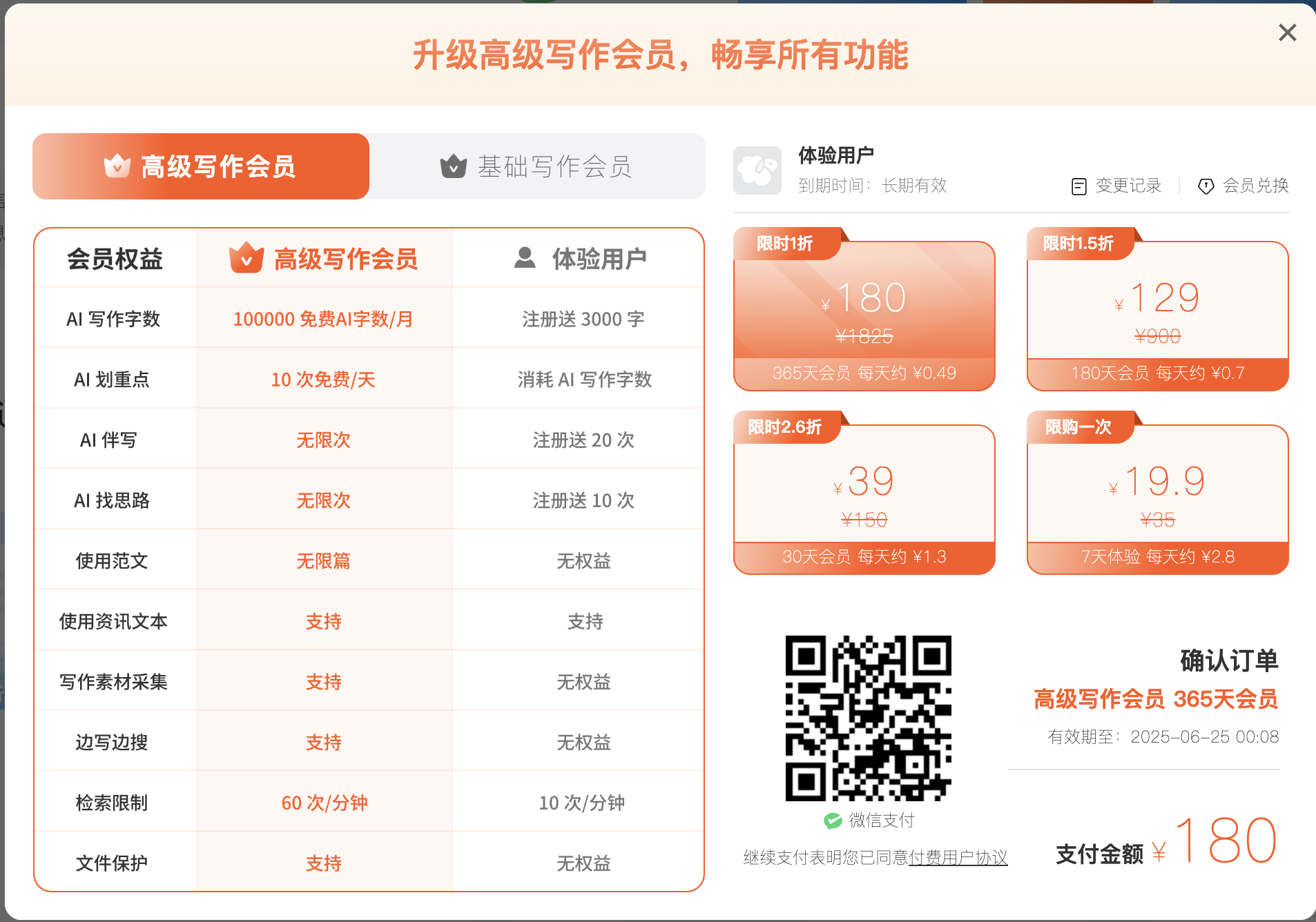The image size is (1316, 922).
Task: Click the crown icon in the comparison table header
Action: (246, 257)
